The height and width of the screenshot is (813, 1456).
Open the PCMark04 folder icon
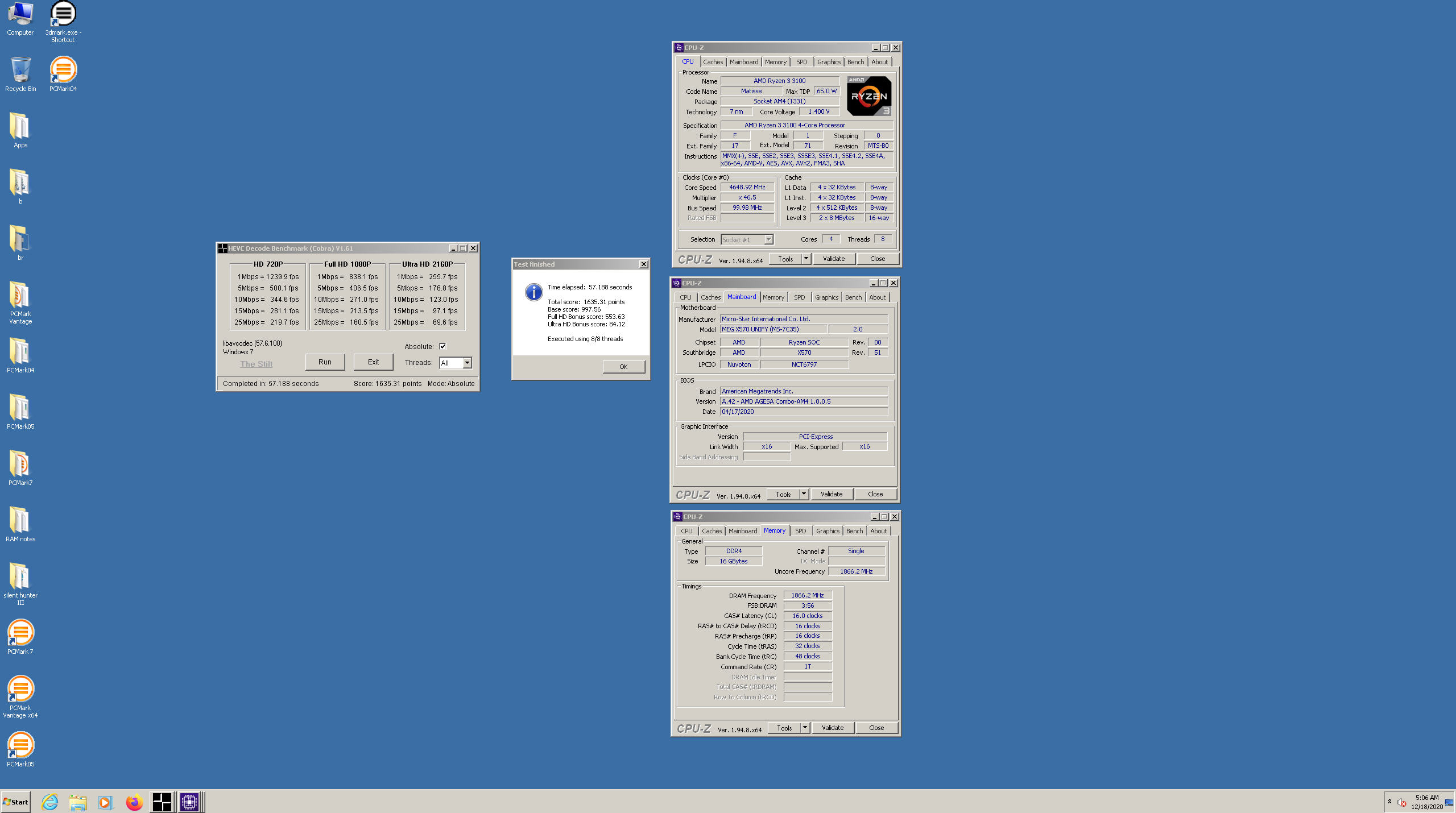point(20,355)
